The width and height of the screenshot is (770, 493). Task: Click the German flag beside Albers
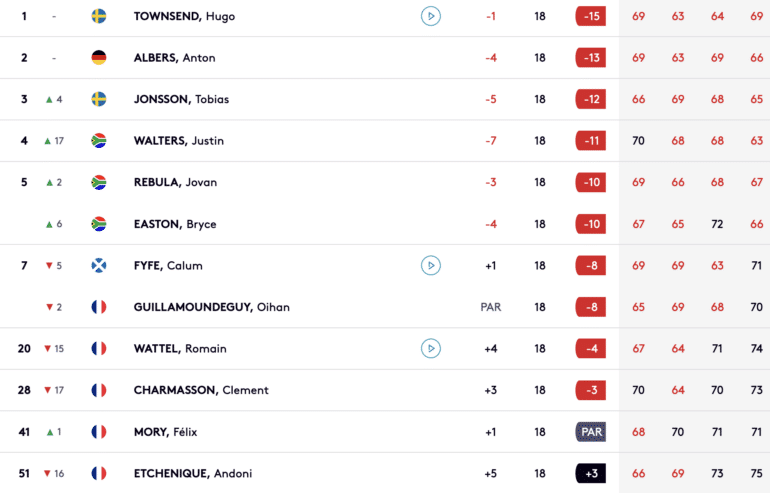click(99, 57)
